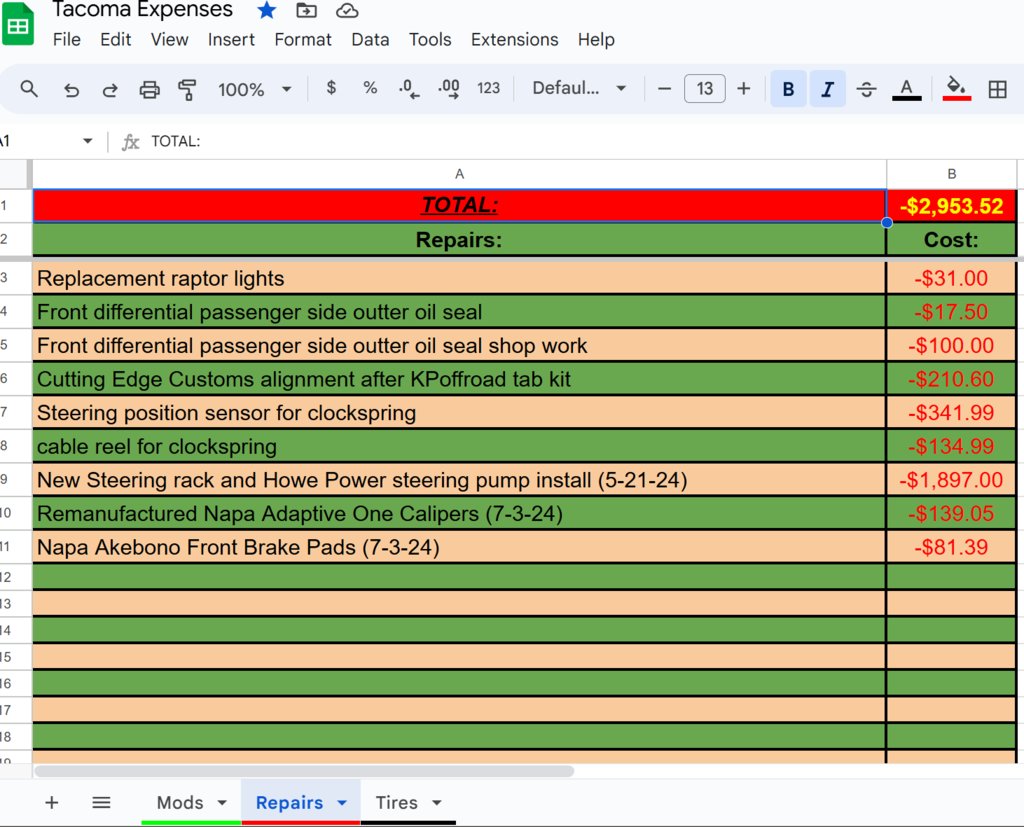Select the Remanufactured Napa Adaptive One Calipers cell
The width and height of the screenshot is (1024, 827).
coord(459,513)
